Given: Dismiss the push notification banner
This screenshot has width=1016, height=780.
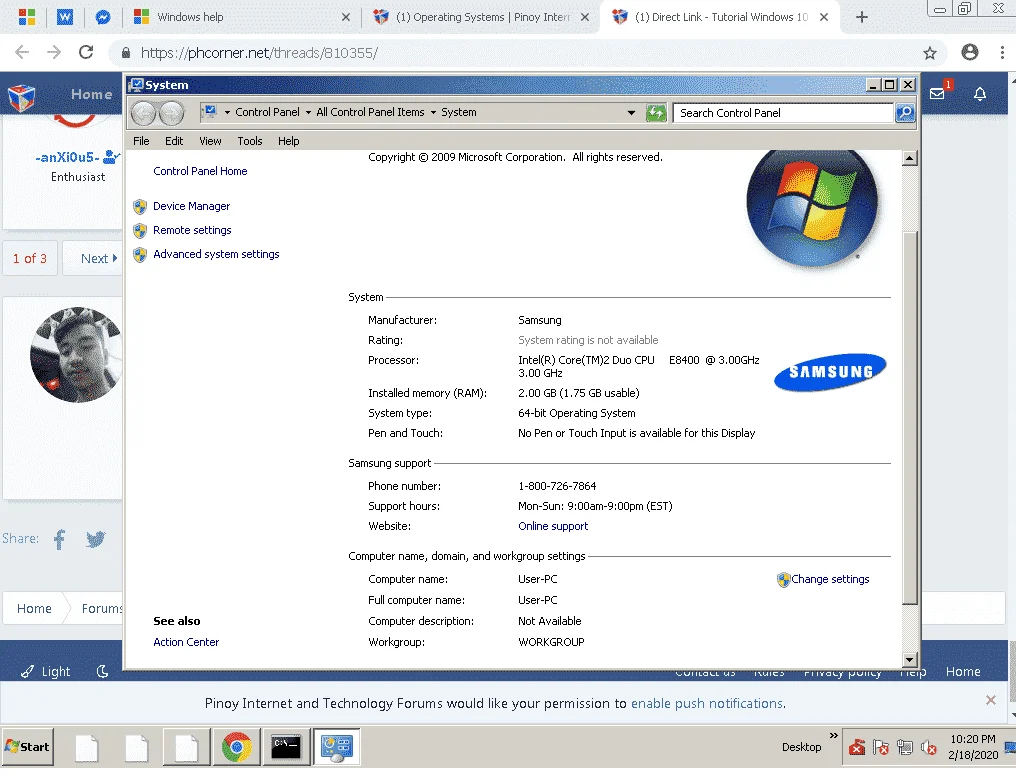Looking at the screenshot, I should coord(990,700).
